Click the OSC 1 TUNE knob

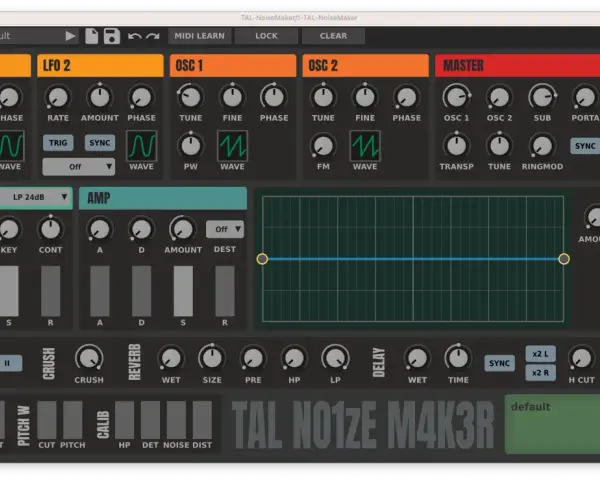click(191, 97)
